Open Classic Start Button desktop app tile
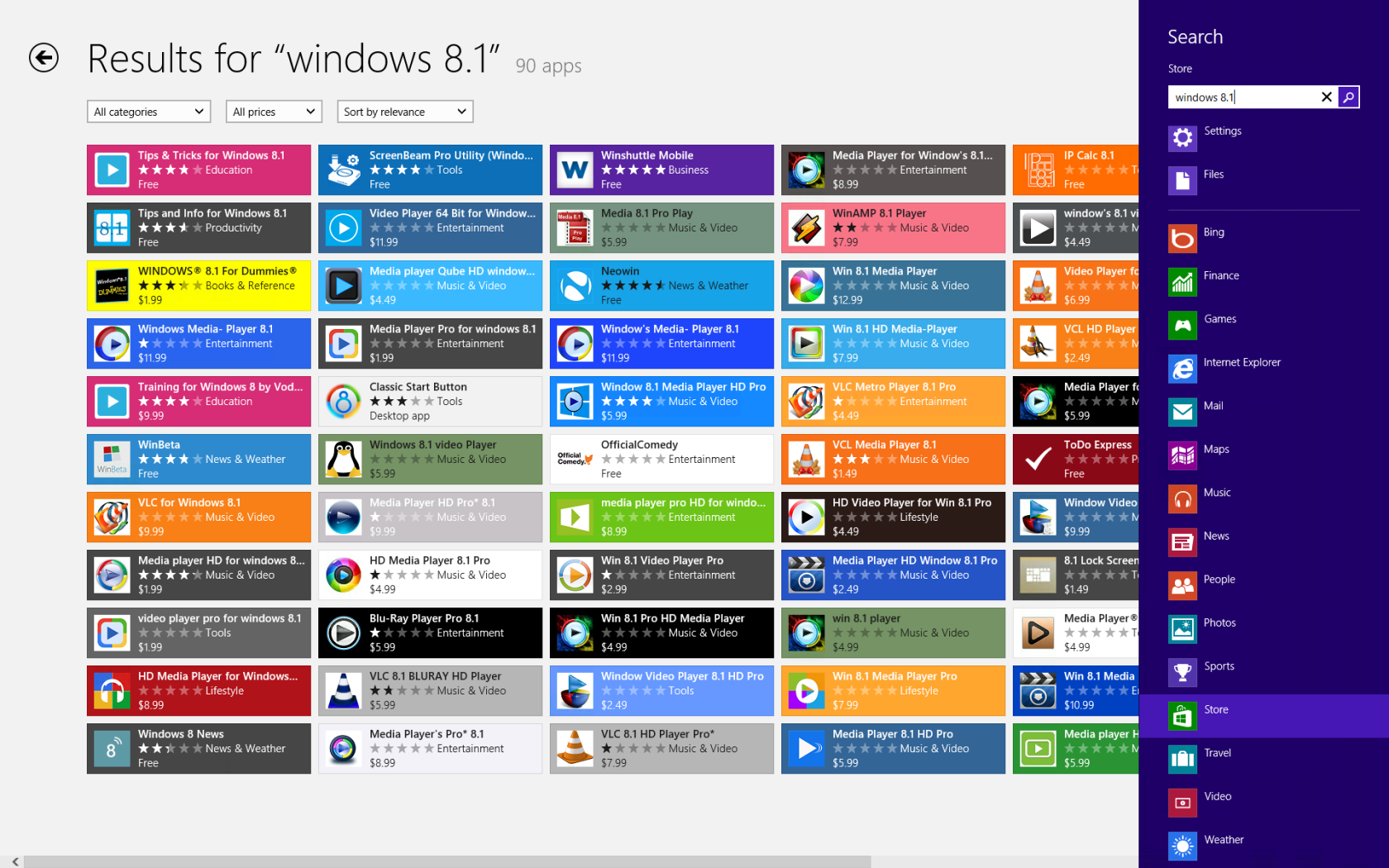Image resolution: width=1389 pixels, height=868 pixels. point(430,401)
